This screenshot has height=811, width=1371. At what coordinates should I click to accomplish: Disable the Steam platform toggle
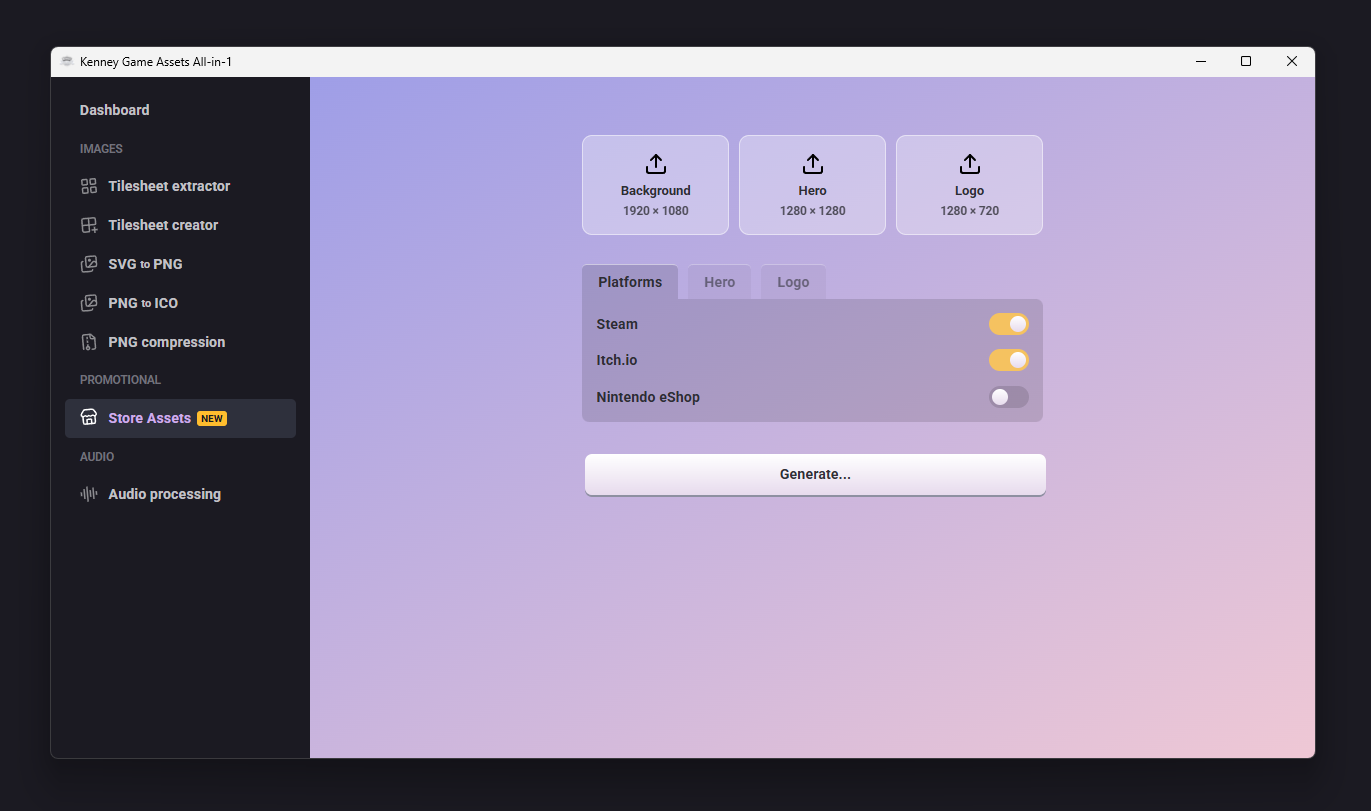(x=1008, y=324)
